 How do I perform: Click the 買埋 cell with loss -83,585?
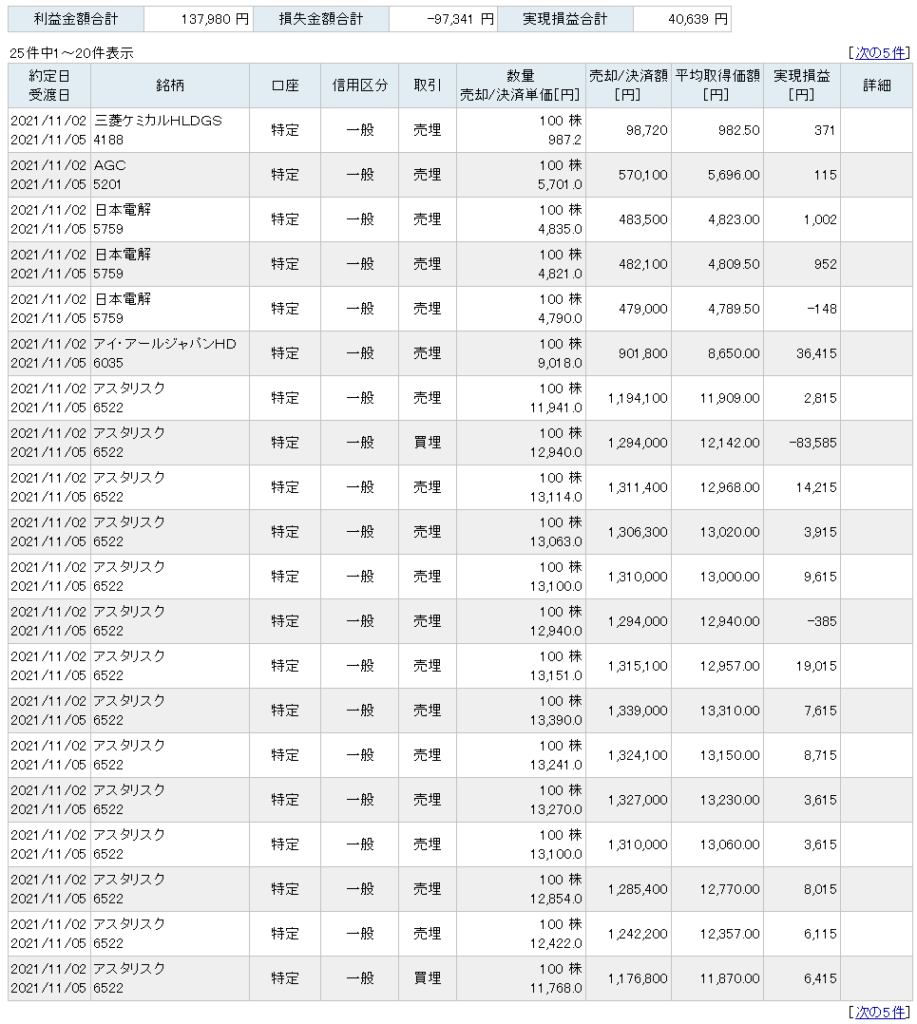[427, 443]
